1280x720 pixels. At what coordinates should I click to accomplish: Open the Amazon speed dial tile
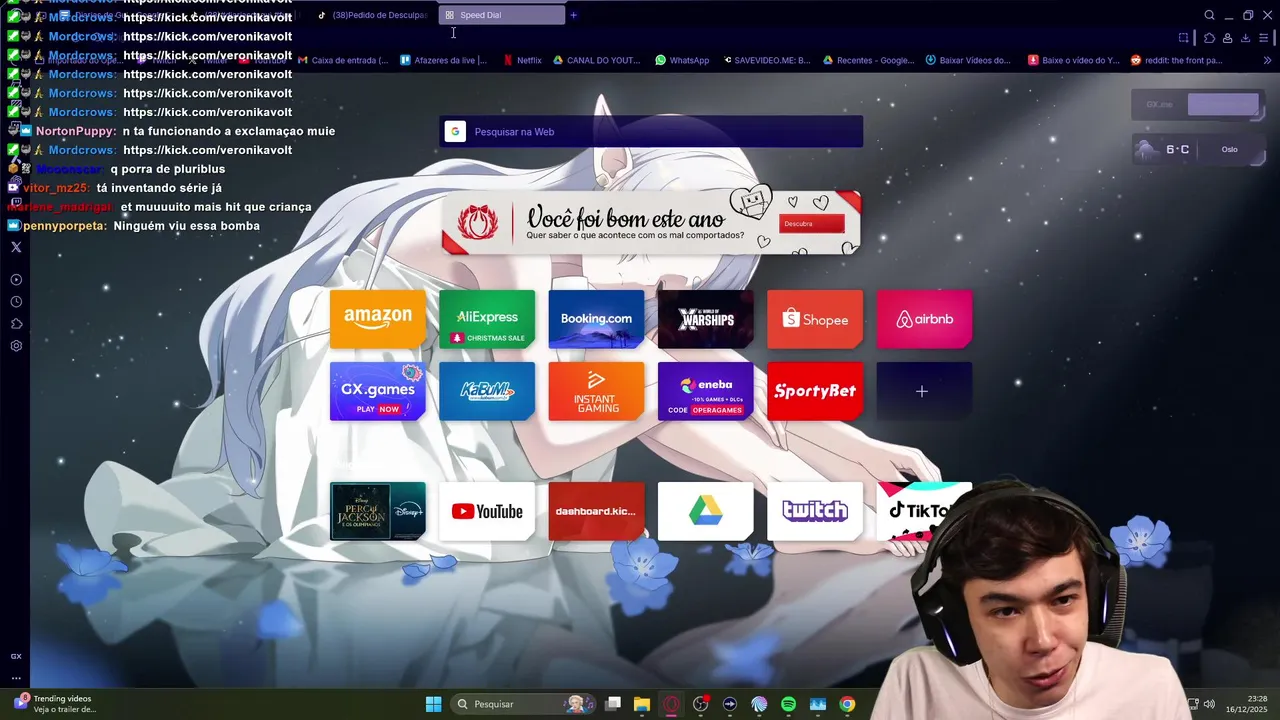[x=377, y=319]
